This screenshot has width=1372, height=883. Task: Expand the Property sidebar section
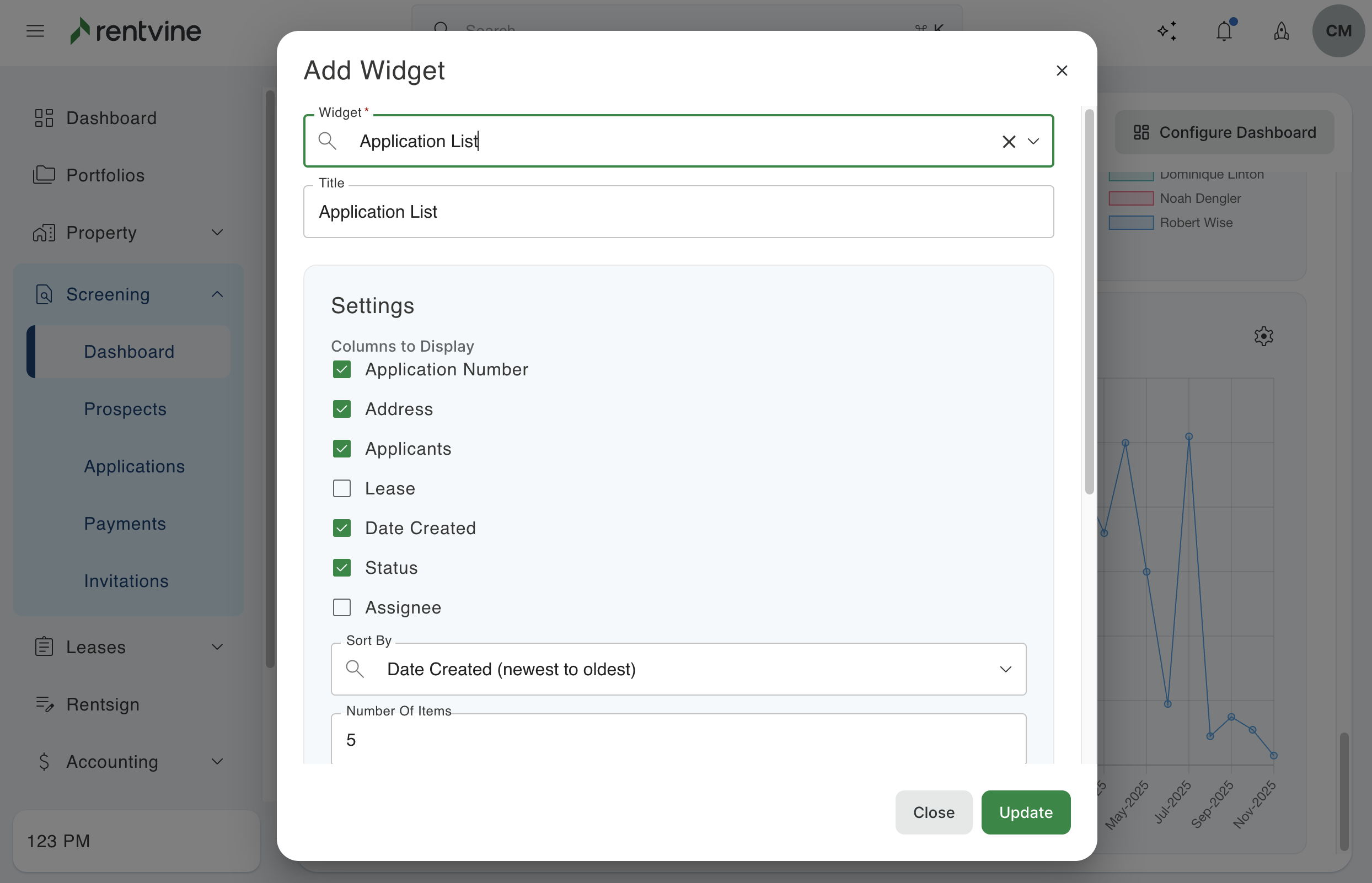coord(217,232)
